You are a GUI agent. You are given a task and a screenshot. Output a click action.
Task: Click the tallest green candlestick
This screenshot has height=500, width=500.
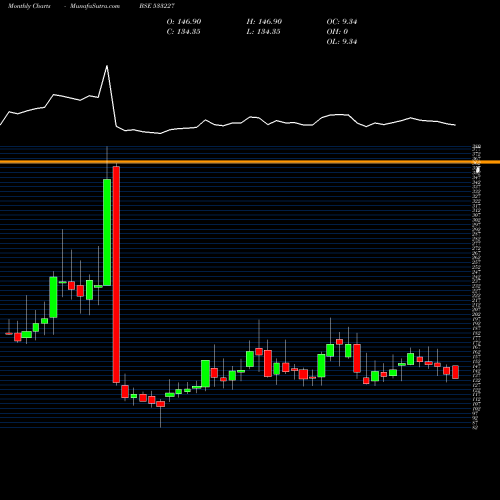coord(107,232)
